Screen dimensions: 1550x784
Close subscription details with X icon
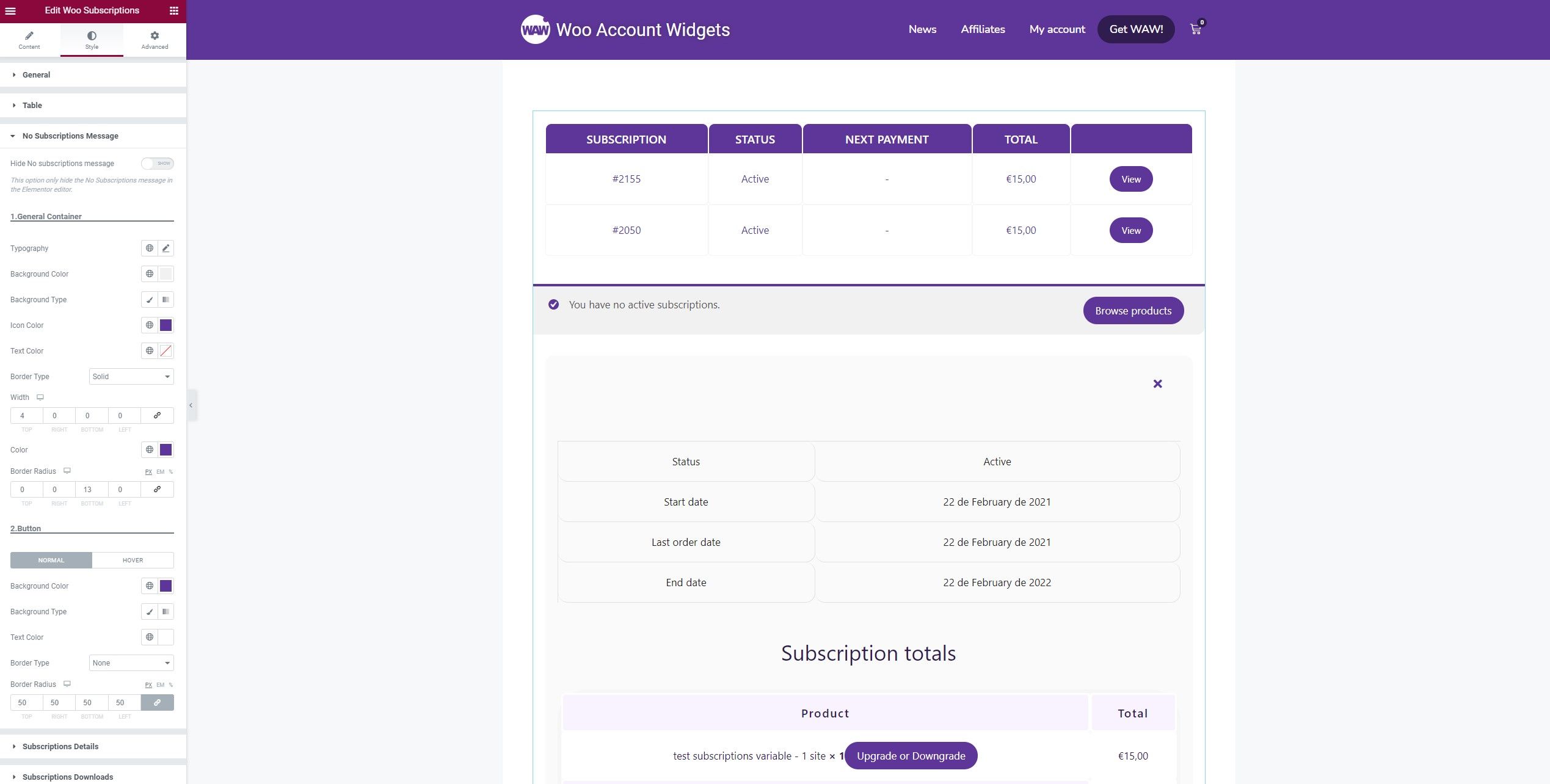coord(1157,383)
